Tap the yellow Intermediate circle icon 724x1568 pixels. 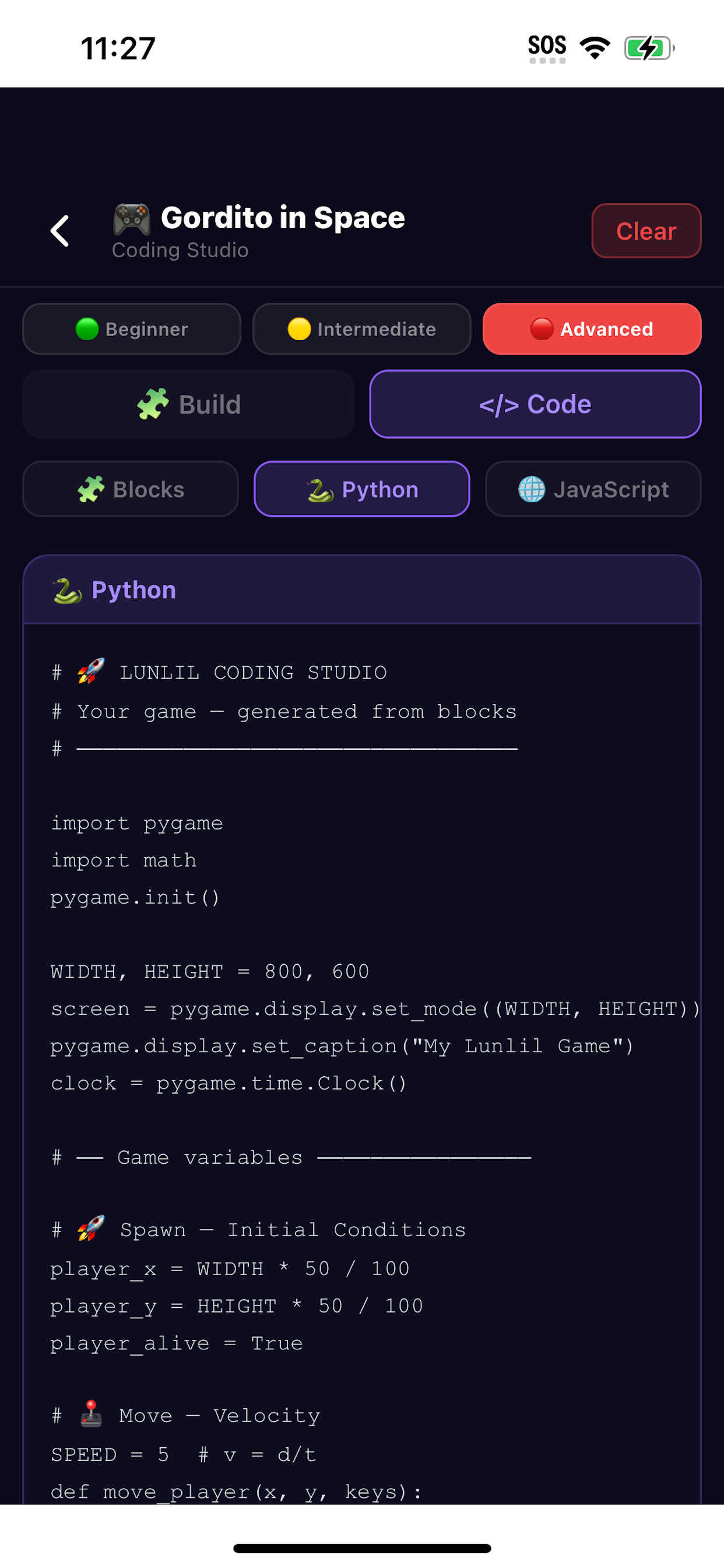[x=298, y=328]
